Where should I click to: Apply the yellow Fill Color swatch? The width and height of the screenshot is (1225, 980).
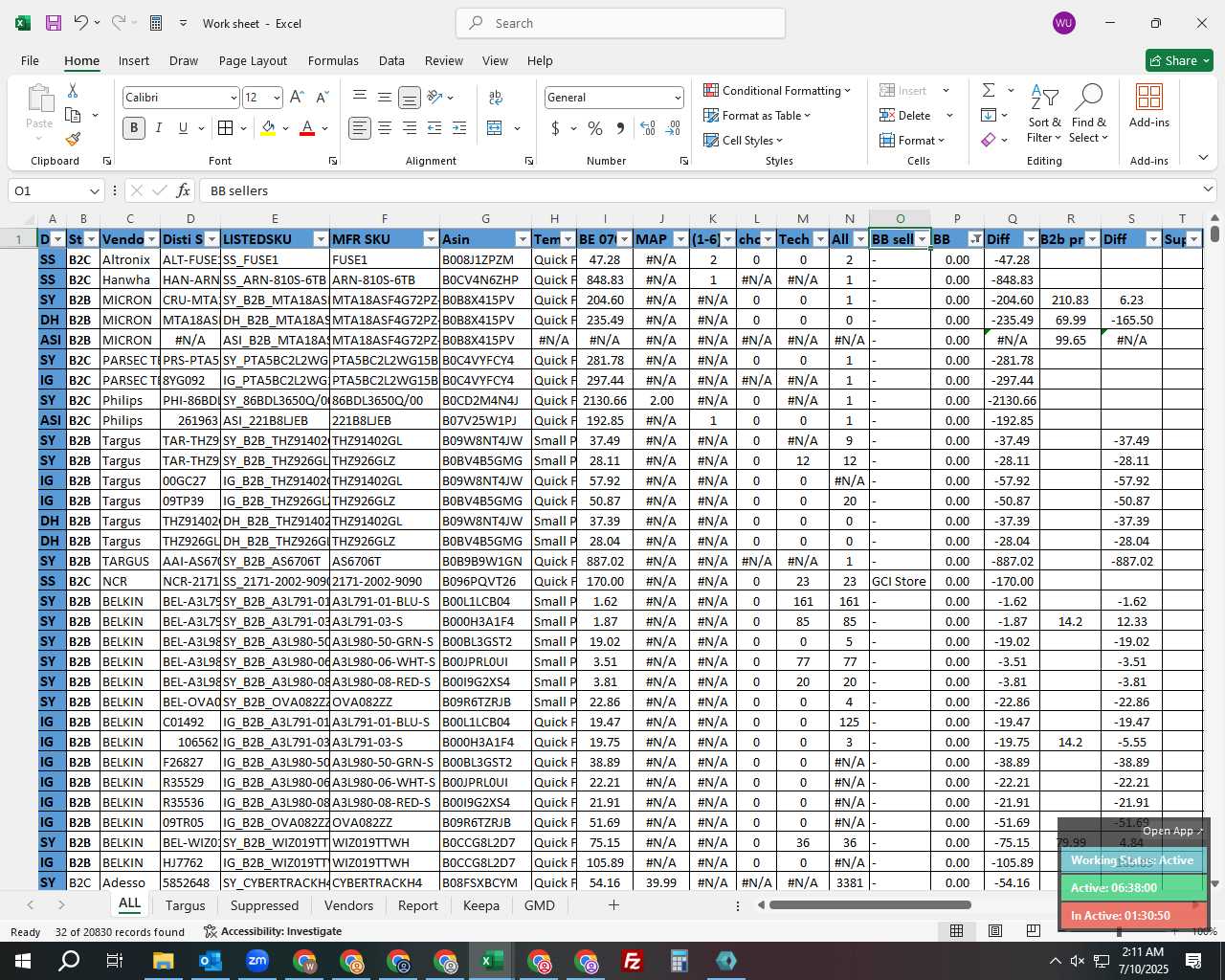[x=268, y=128]
